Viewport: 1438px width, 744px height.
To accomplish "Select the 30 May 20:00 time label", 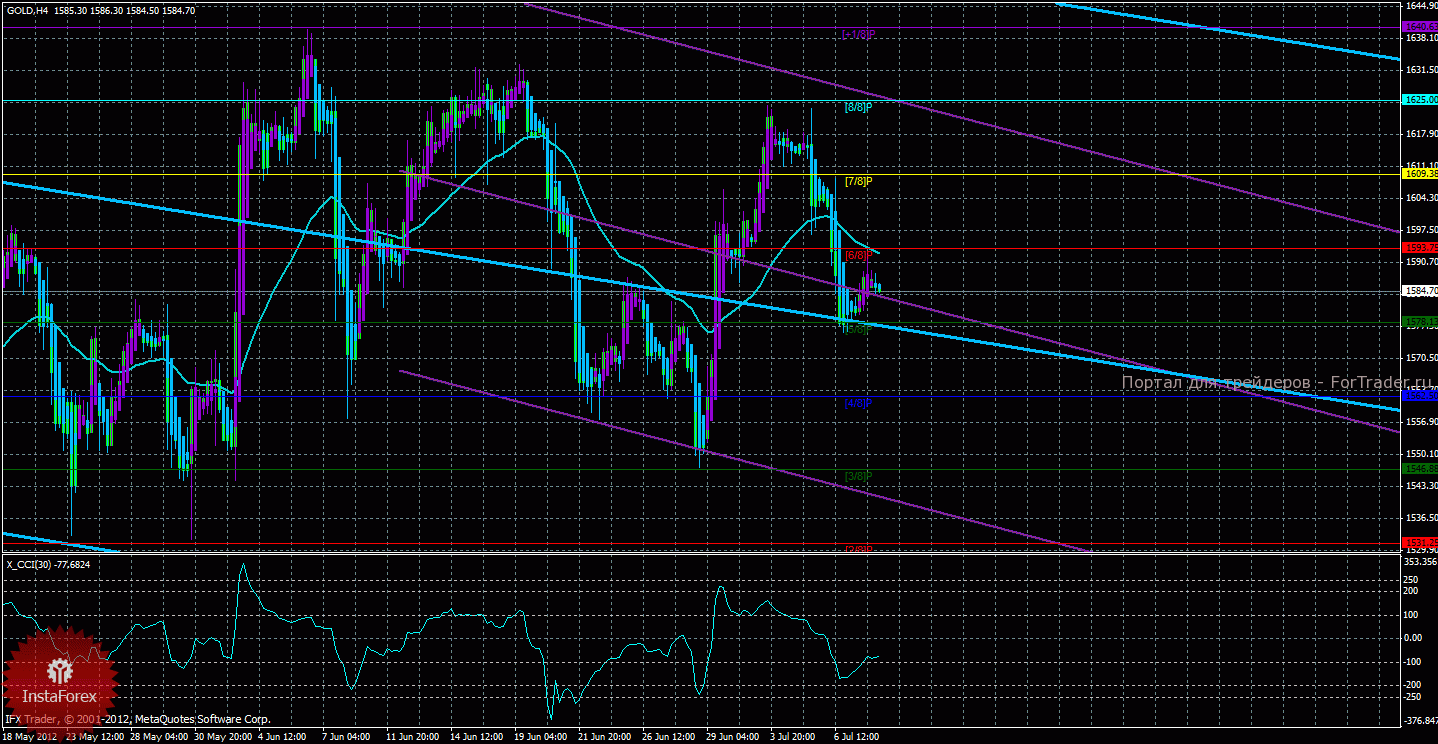I will 224,736.
